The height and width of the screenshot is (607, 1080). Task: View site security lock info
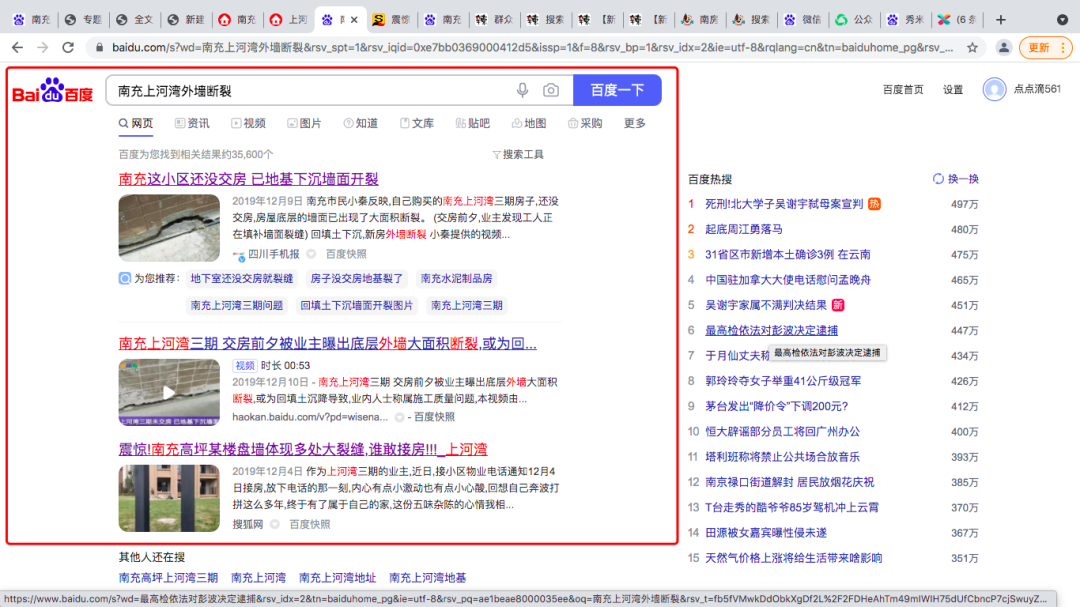pos(99,48)
